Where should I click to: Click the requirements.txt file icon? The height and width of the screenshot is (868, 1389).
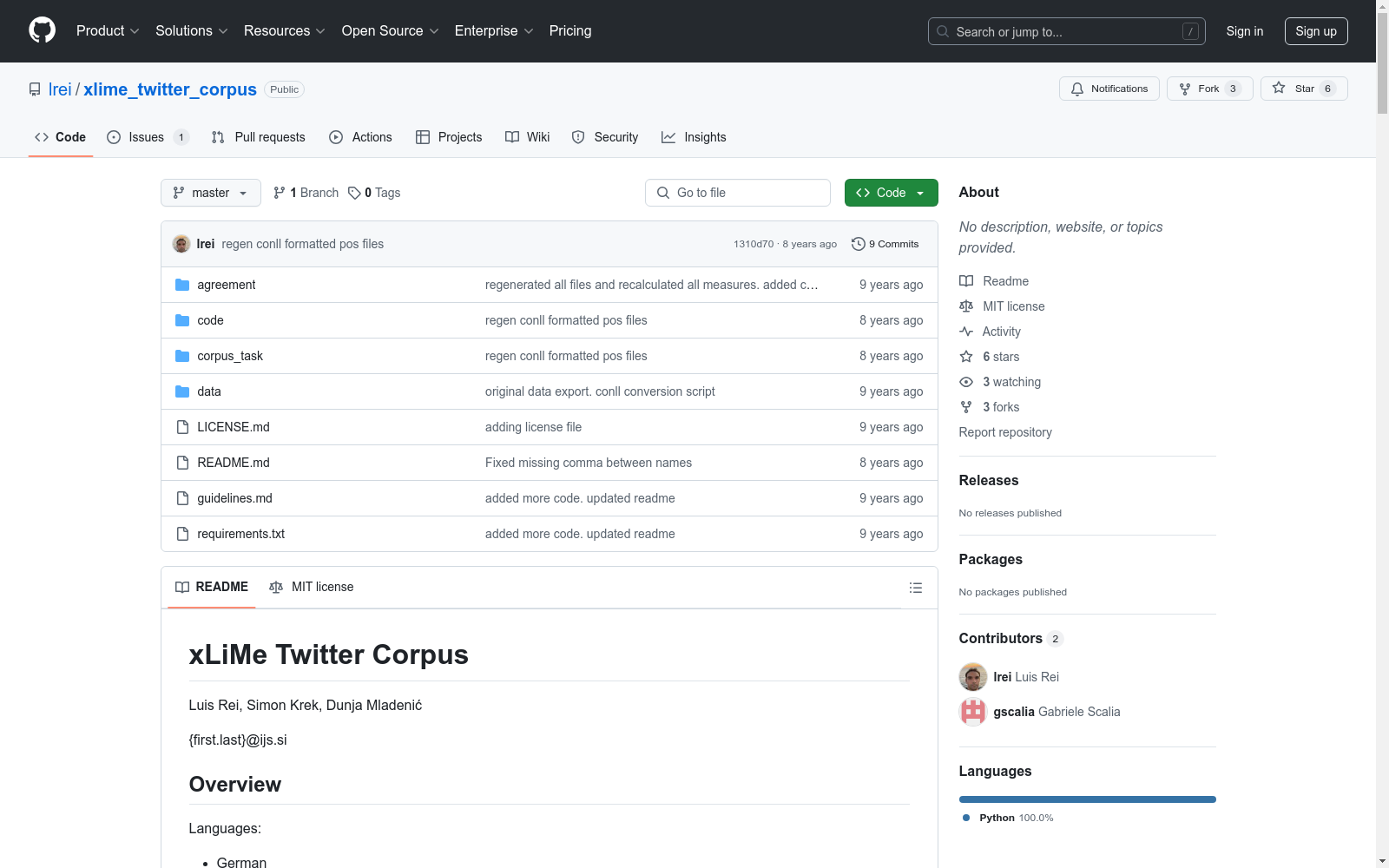click(x=182, y=534)
